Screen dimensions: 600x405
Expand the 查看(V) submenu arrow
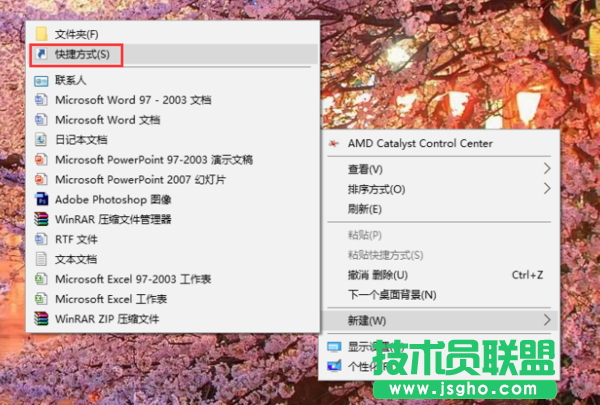pos(547,168)
